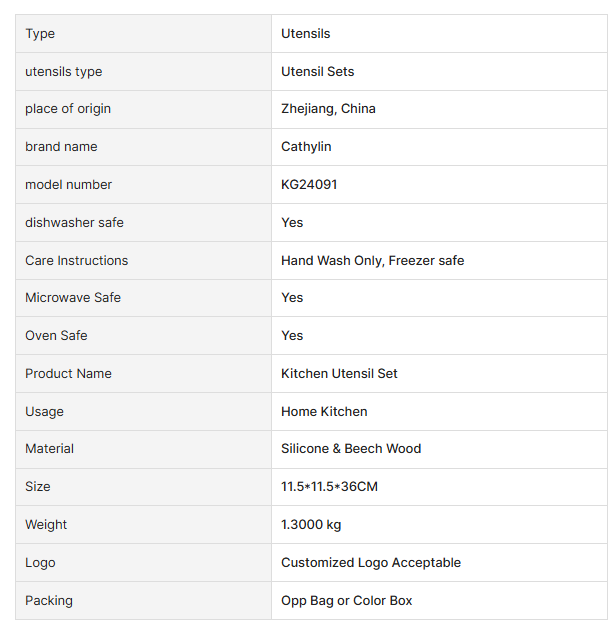This screenshot has width=614, height=631.
Task: Select the size value '11.5*11.5*36CM'
Action: [x=329, y=487]
